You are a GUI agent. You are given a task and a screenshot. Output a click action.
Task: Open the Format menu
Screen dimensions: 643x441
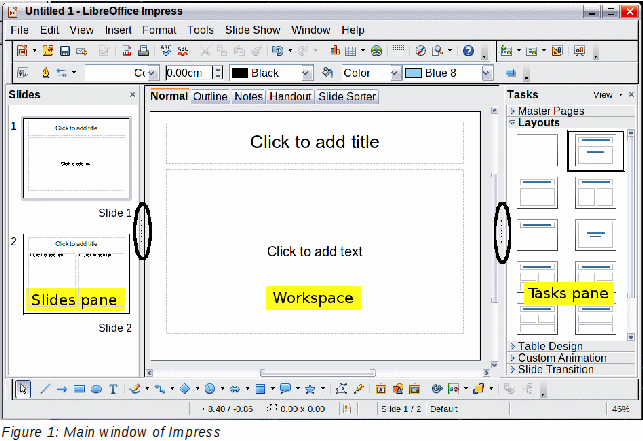pos(159,30)
